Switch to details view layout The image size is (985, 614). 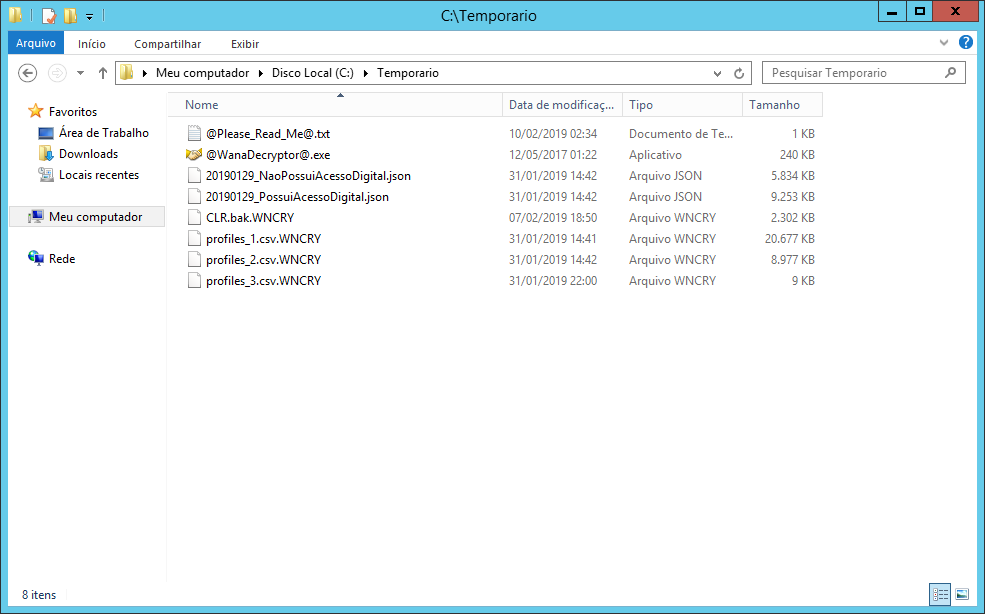(940, 594)
